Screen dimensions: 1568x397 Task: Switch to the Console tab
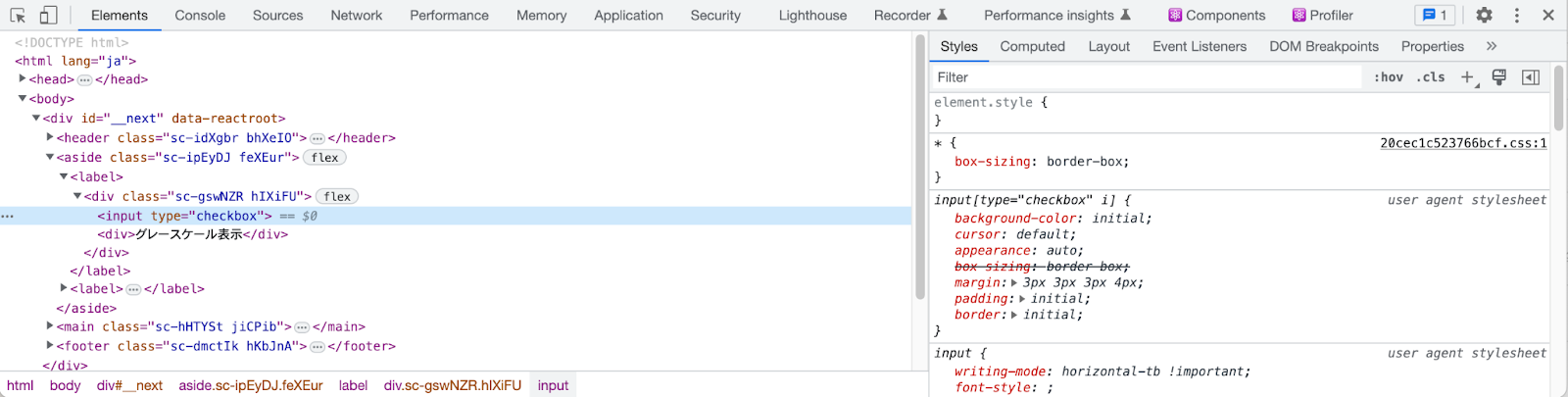click(200, 16)
